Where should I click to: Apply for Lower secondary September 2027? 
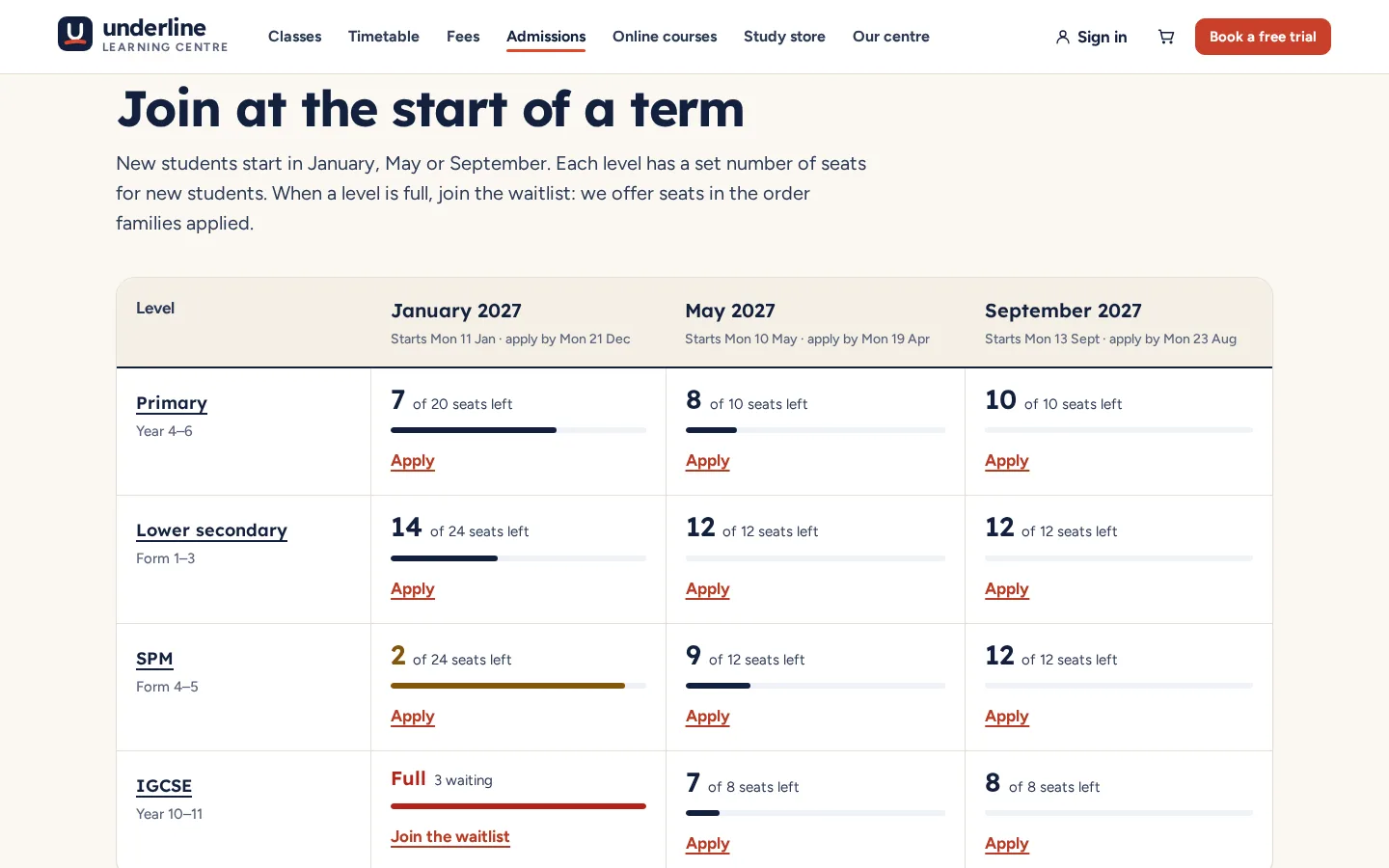point(1007,589)
